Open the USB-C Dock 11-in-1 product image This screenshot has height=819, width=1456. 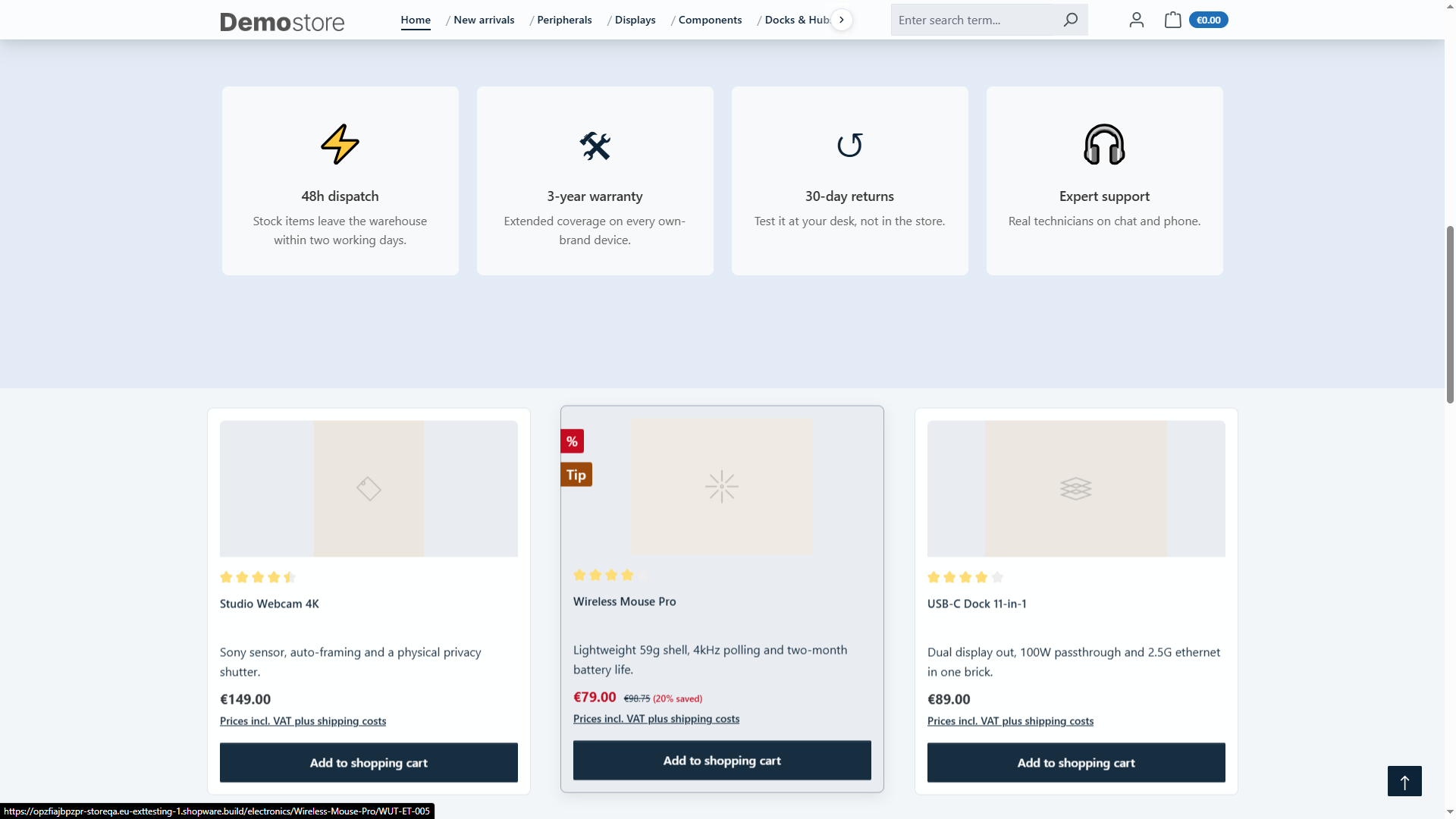[x=1076, y=488]
